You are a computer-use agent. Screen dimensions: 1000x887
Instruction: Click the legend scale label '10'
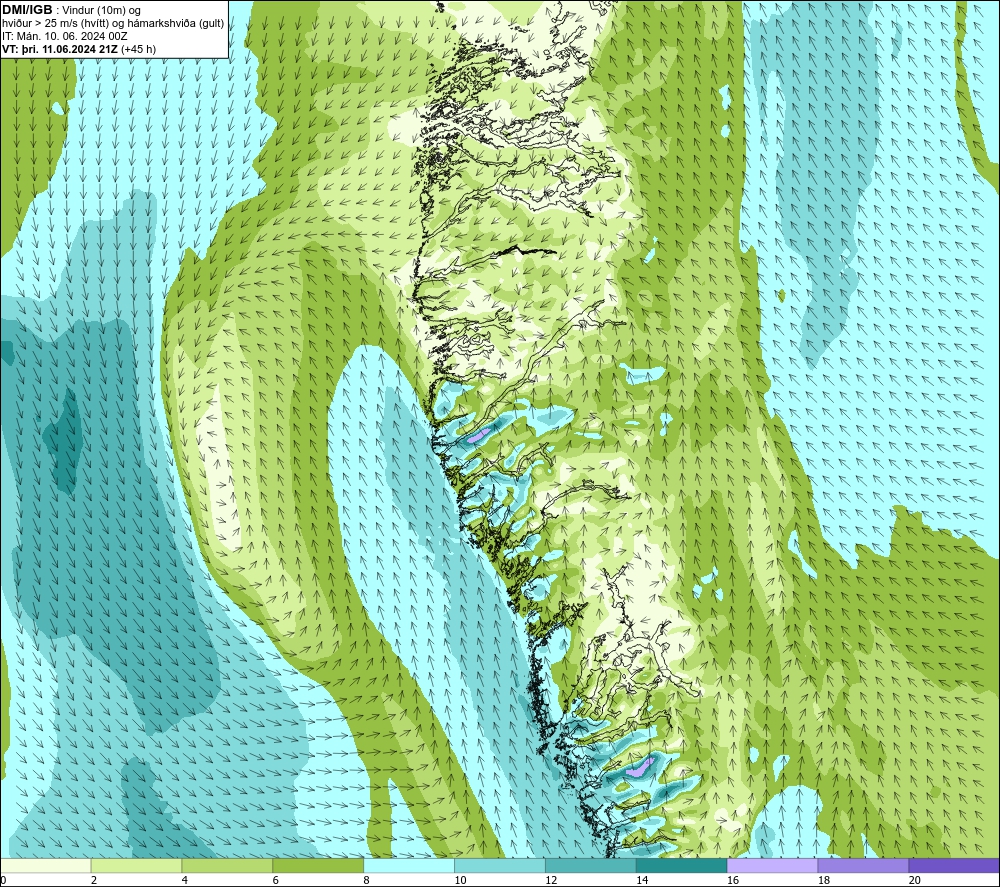(460, 880)
